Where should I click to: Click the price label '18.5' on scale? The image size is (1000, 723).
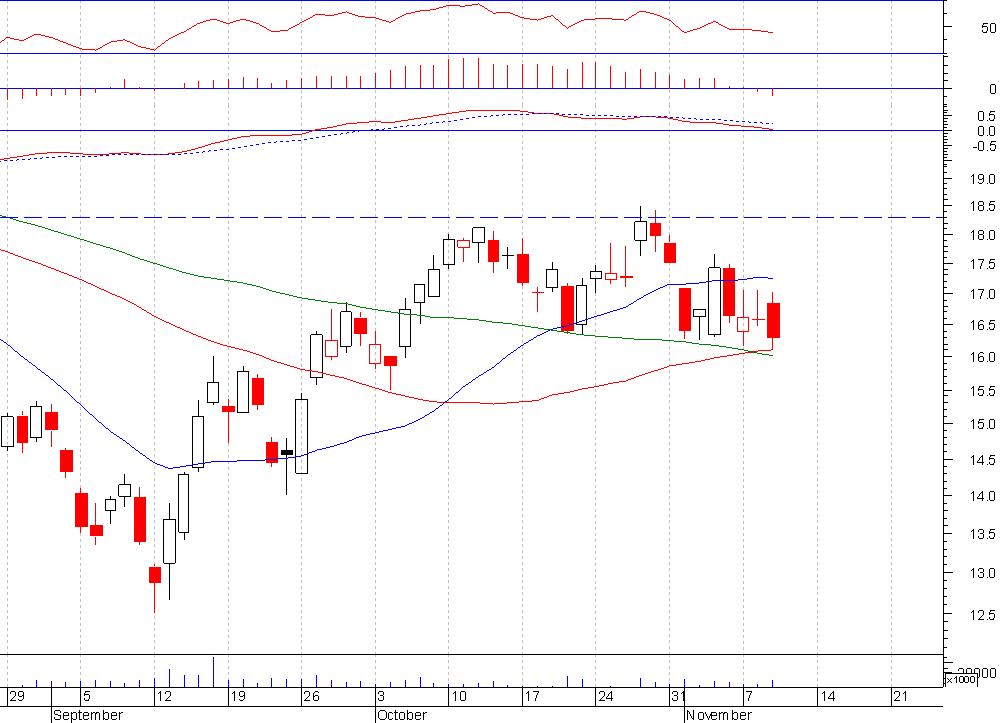coord(982,207)
